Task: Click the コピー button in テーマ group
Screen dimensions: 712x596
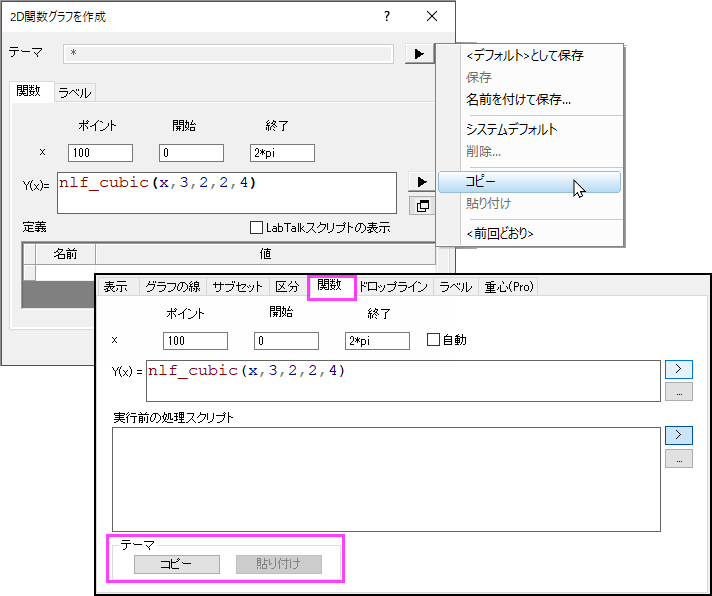Action: click(x=177, y=564)
